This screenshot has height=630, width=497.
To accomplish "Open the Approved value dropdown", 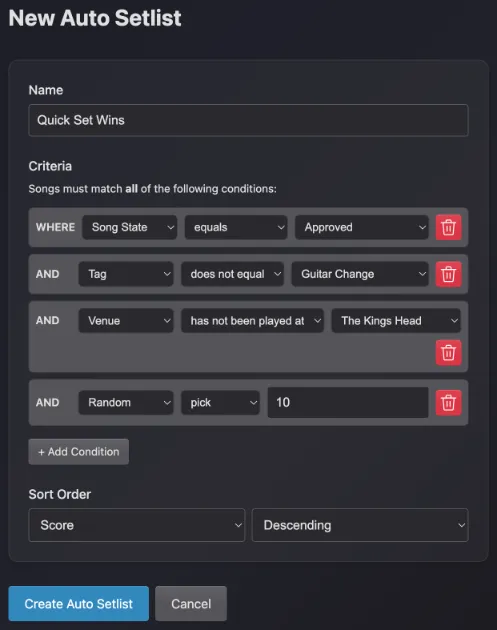I will [362, 227].
